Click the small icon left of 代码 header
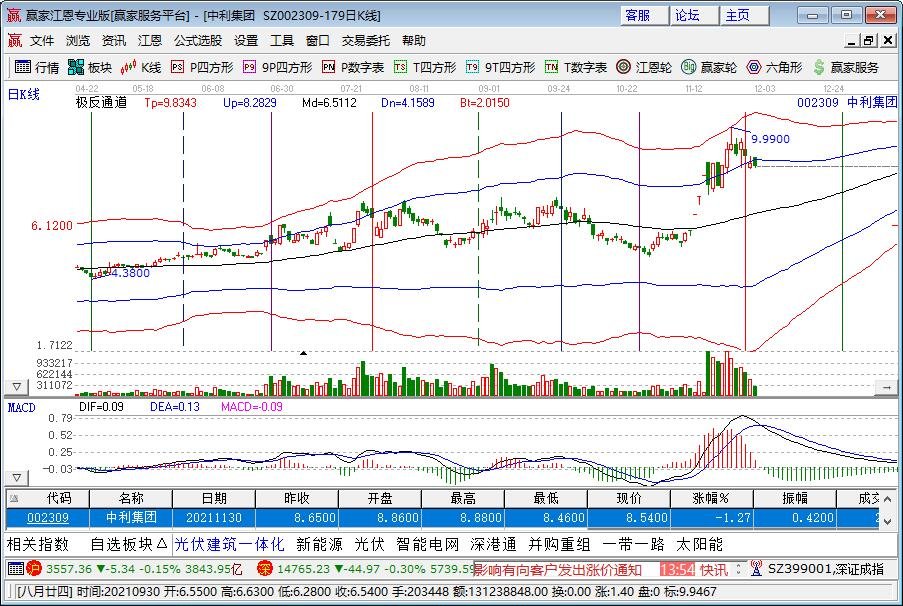Screen dimensions: 903x606 14,498
